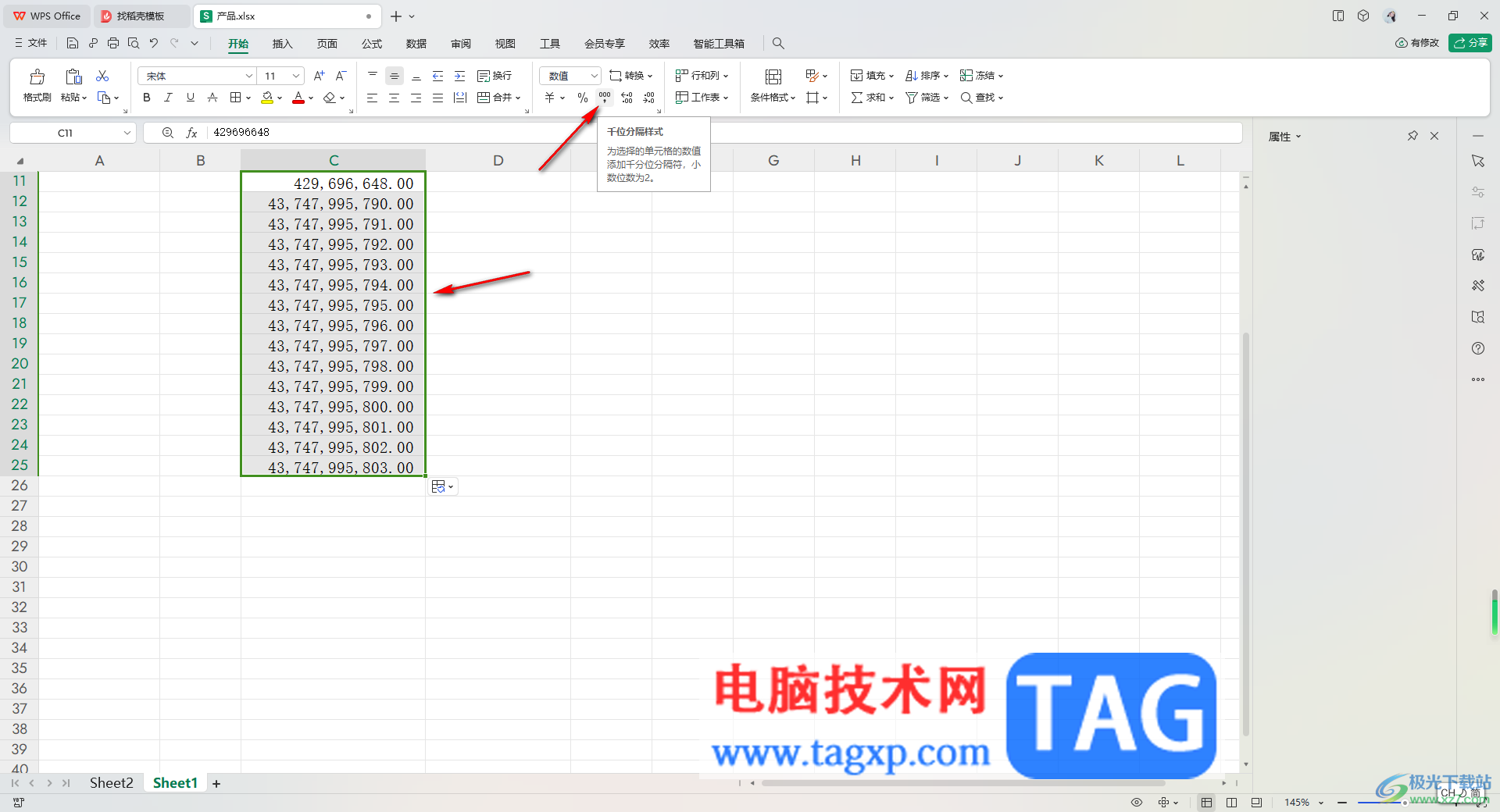Click the Cut scissors icon

click(102, 76)
